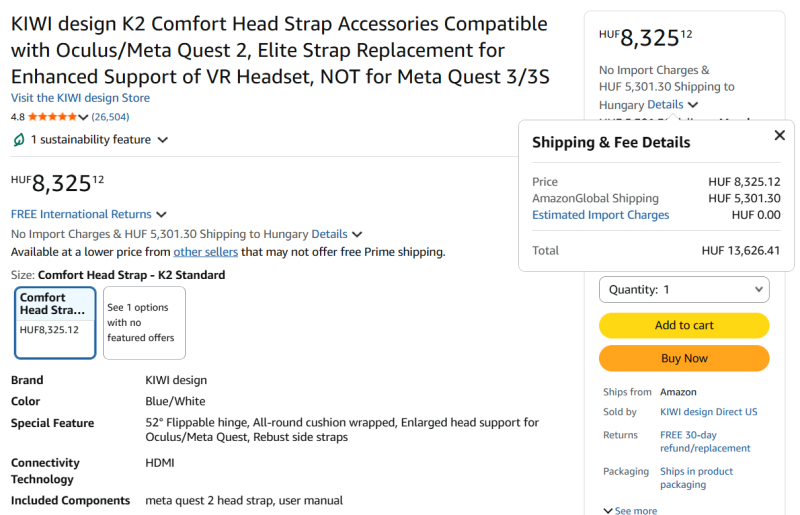Visit the KIWI design Store link

pyautogui.click(x=80, y=98)
